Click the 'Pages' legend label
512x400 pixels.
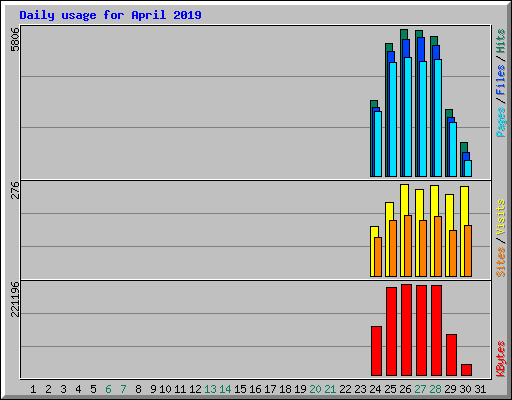(x=500, y=122)
